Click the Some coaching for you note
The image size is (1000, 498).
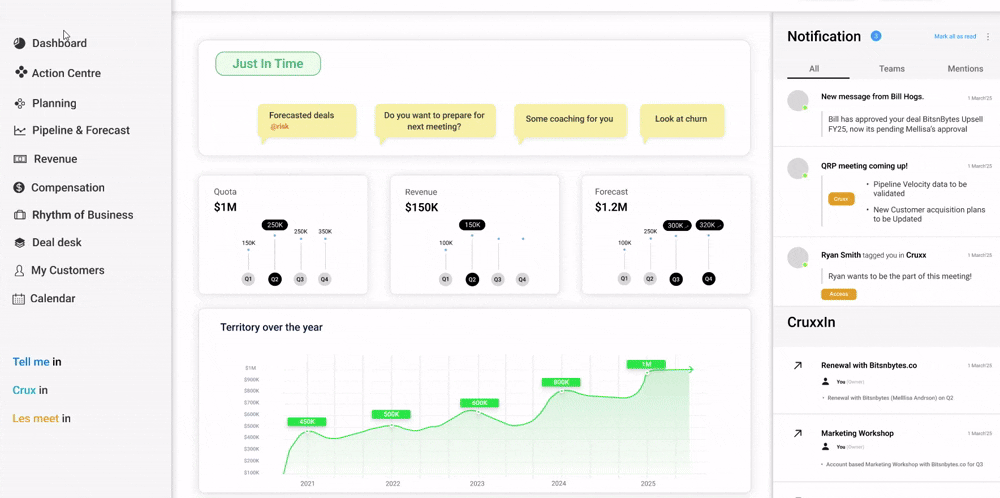pyautogui.click(x=570, y=119)
